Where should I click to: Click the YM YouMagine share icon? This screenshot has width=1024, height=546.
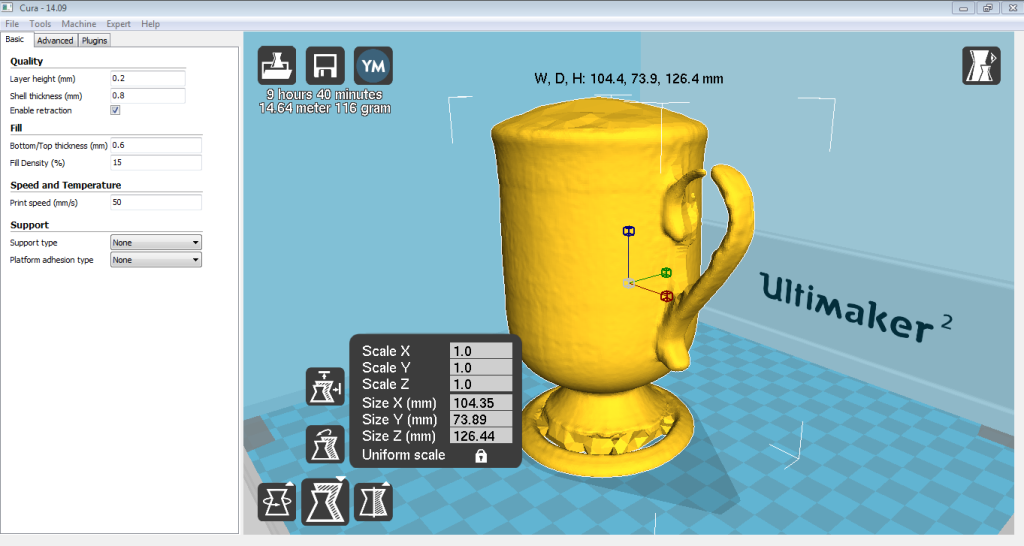click(x=374, y=65)
